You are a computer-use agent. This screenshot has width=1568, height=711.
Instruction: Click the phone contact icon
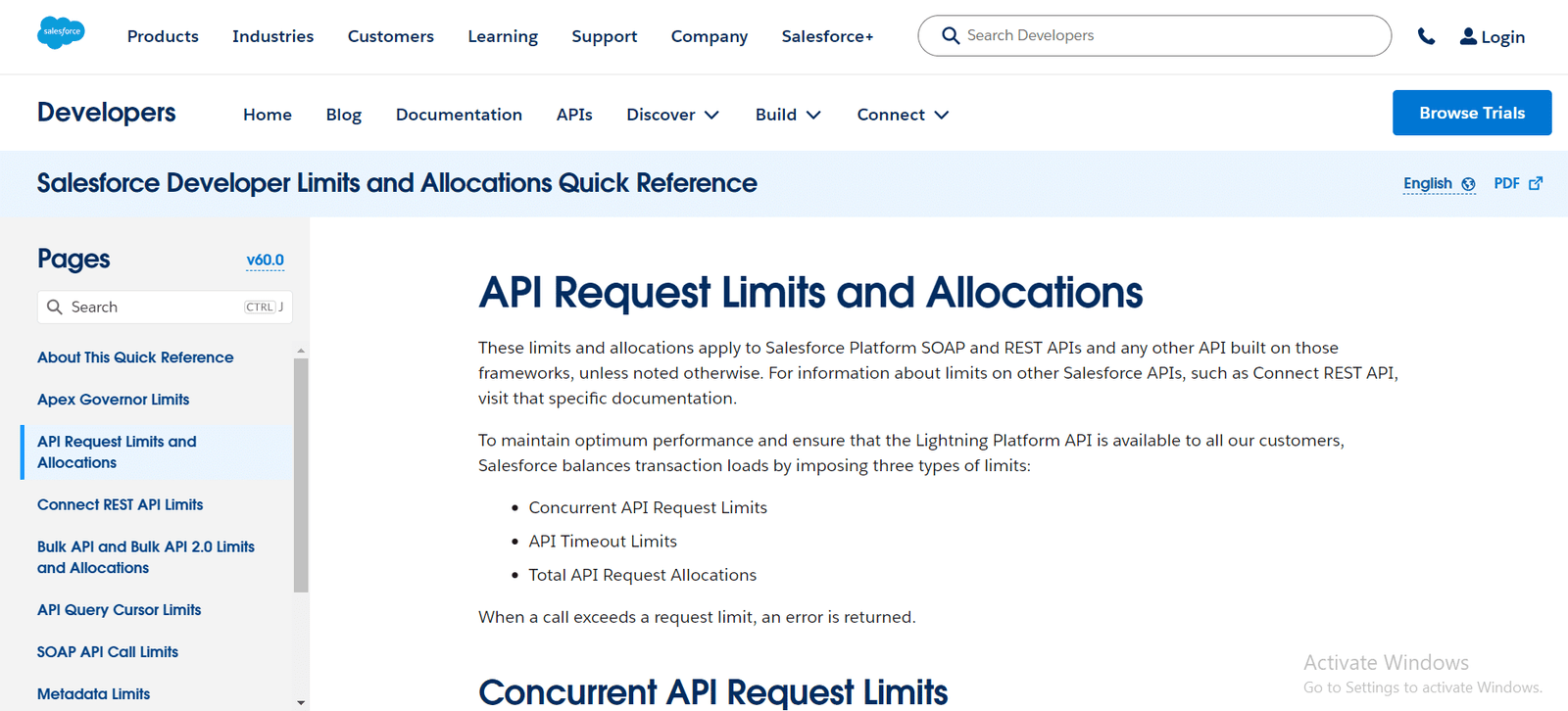pos(1426,36)
